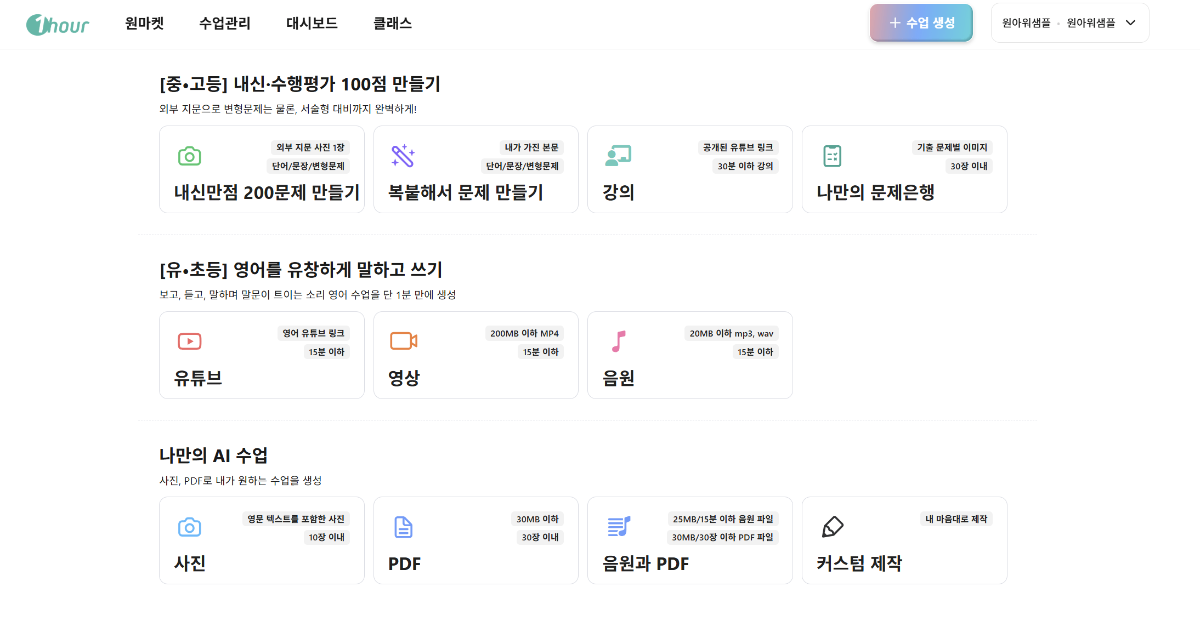Click the camera icon on the 사진 card

tap(189, 527)
